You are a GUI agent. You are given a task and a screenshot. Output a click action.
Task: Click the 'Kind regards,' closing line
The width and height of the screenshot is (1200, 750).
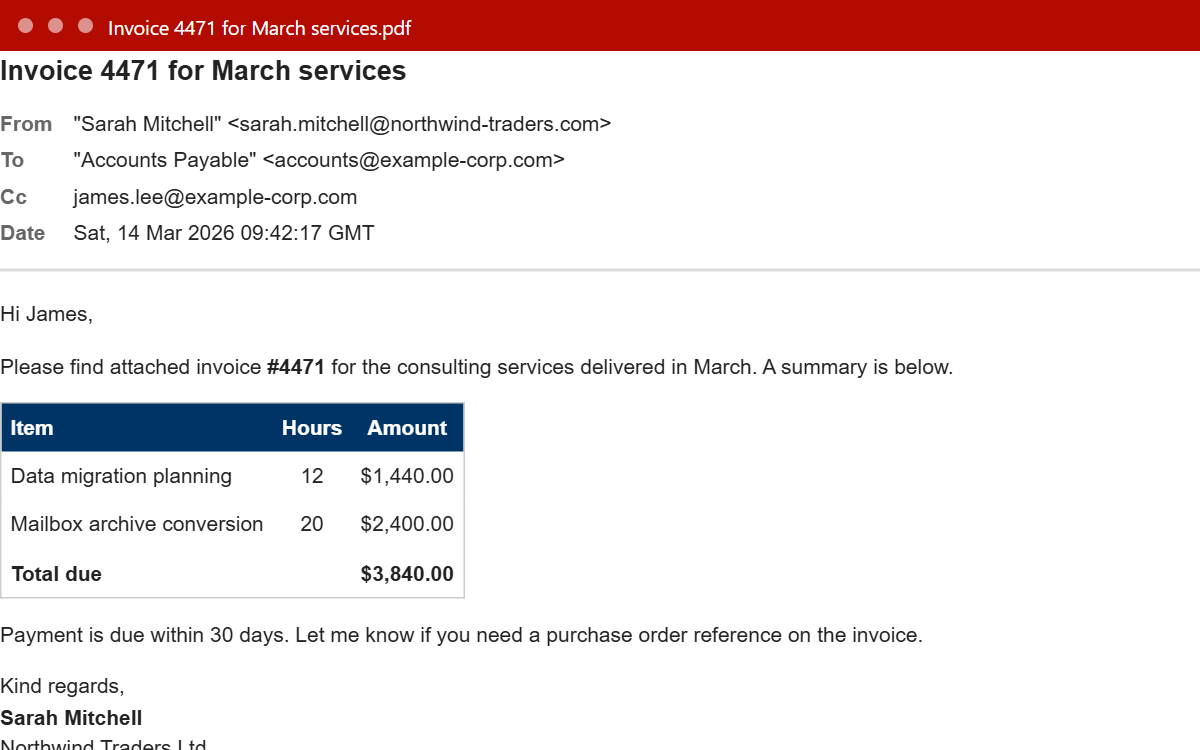[x=62, y=686]
